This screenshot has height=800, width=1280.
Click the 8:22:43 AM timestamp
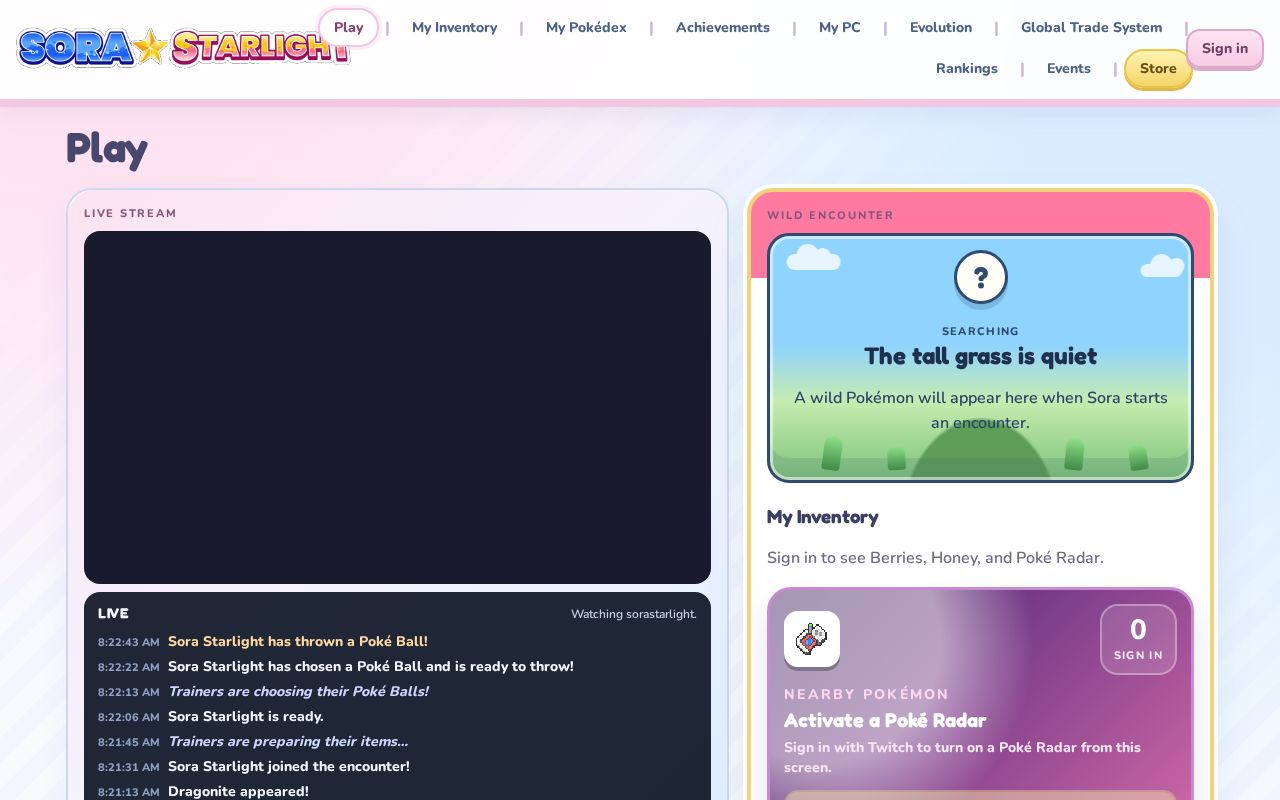[x=129, y=642]
